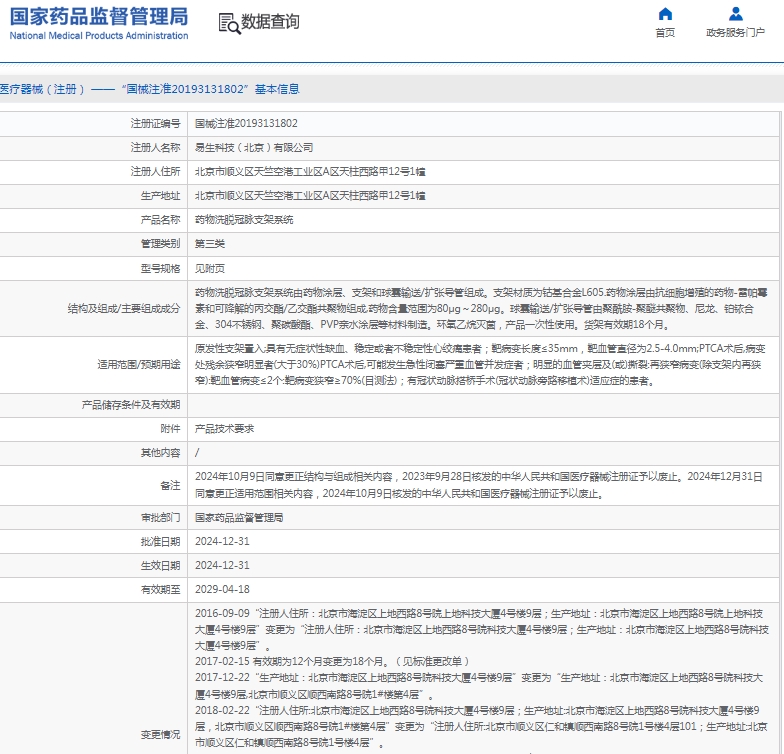The height and width of the screenshot is (754, 784).
Task: Open the 产品技术要求 attachment
Action: pos(224,428)
